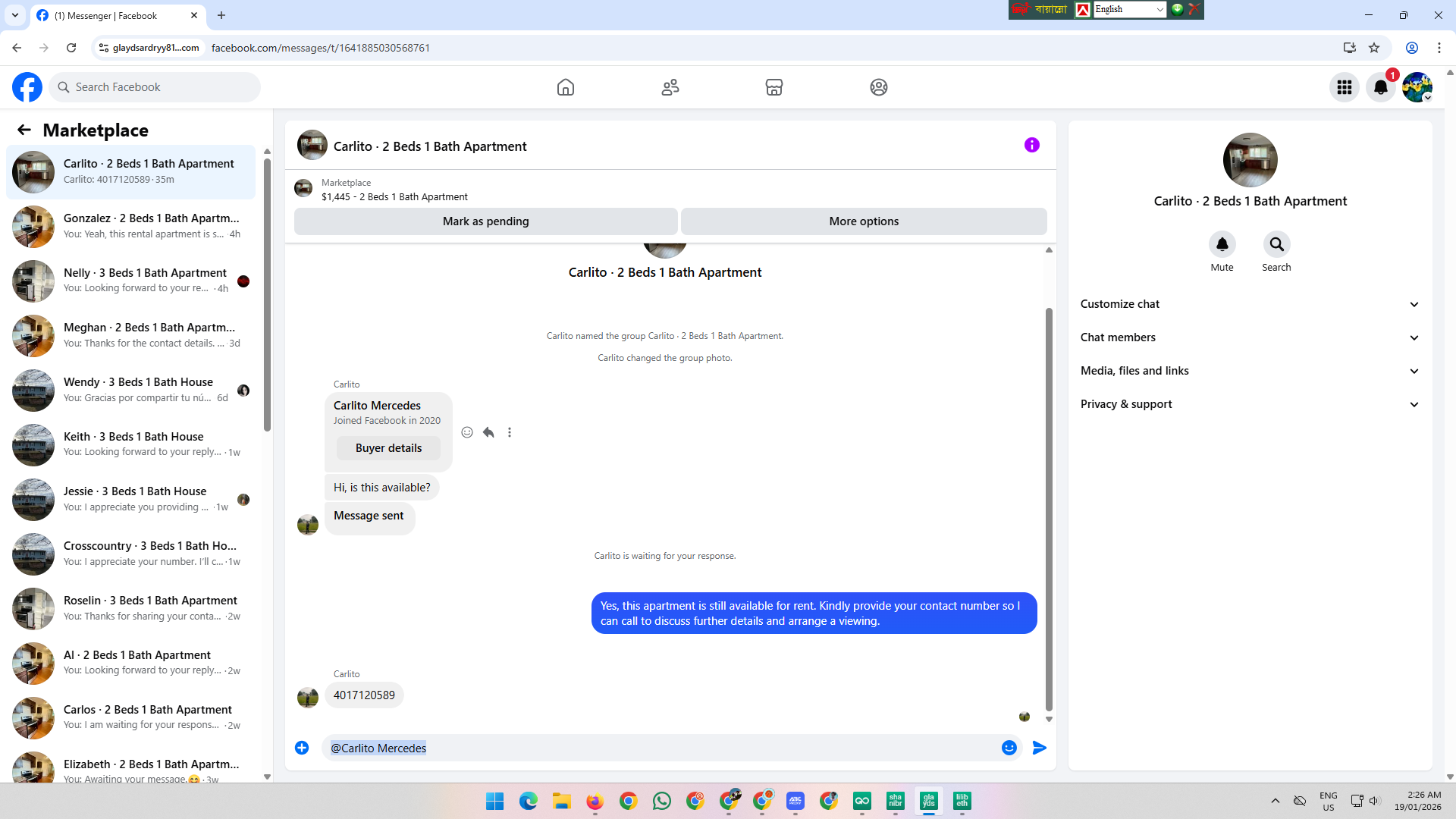The height and width of the screenshot is (819, 1456).
Task: Open the Marketplace storefront icon
Action: tap(774, 87)
